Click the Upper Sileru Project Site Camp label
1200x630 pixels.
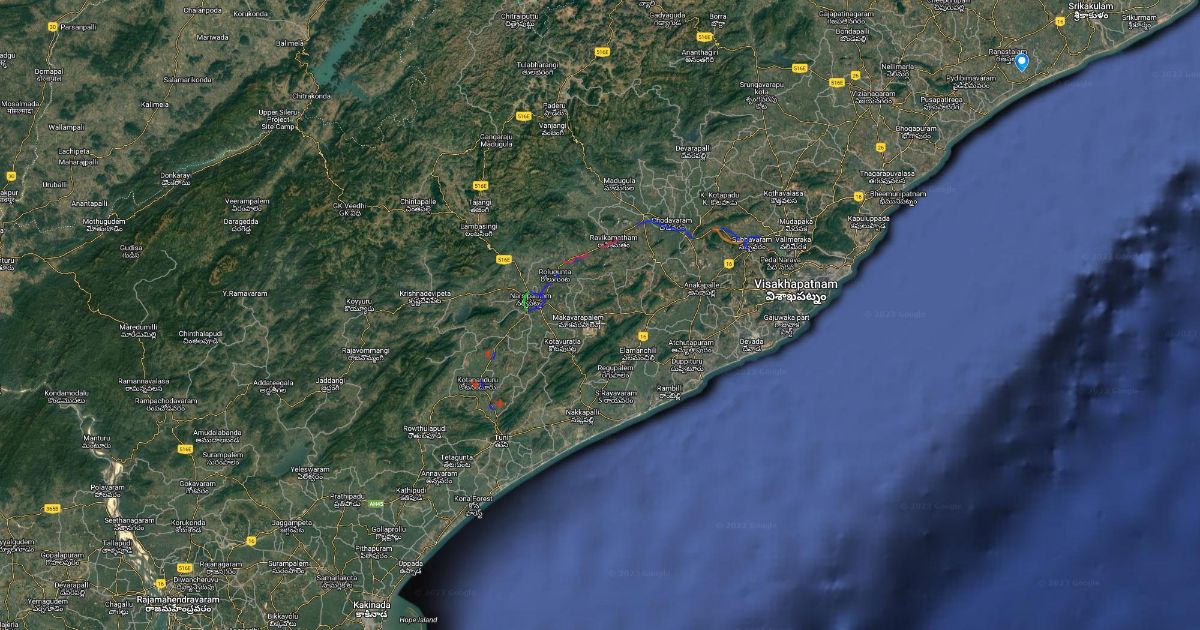tap(279, 120)
